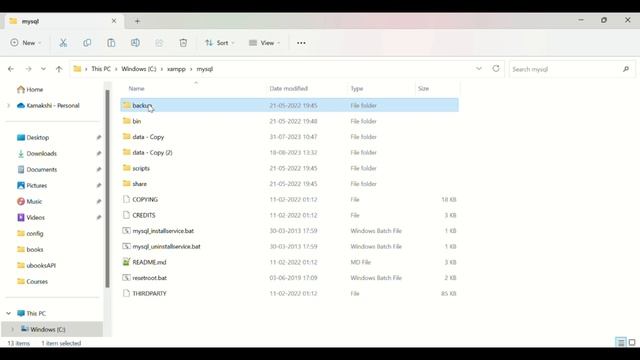This screenshot has width=640, height=360.
Task: Select the data - Copy (2) folder
Action: 289,152
